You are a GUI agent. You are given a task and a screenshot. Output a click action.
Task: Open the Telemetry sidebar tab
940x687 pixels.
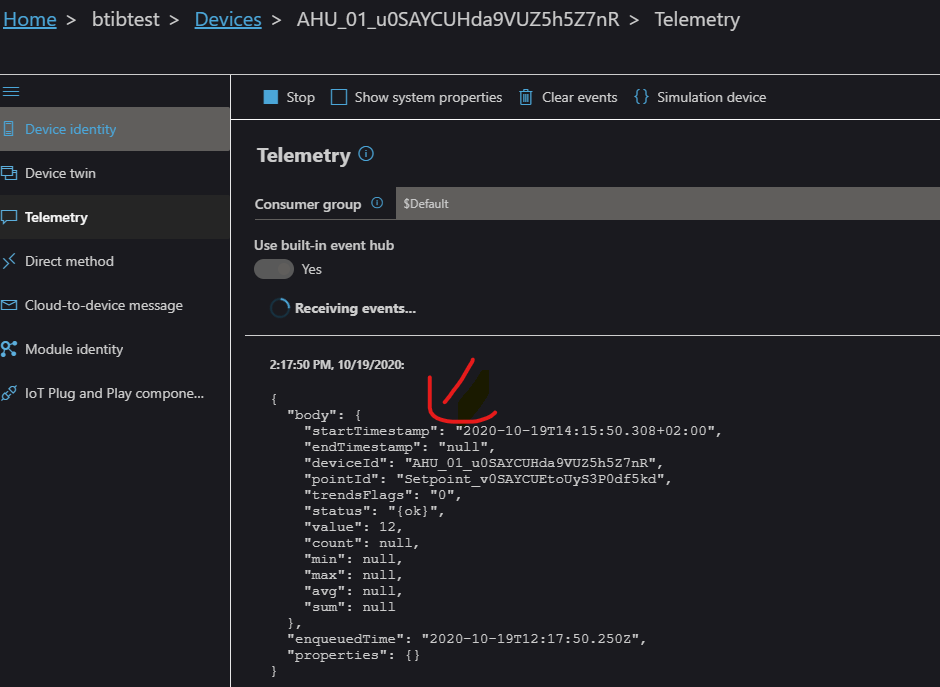(56, 217)
